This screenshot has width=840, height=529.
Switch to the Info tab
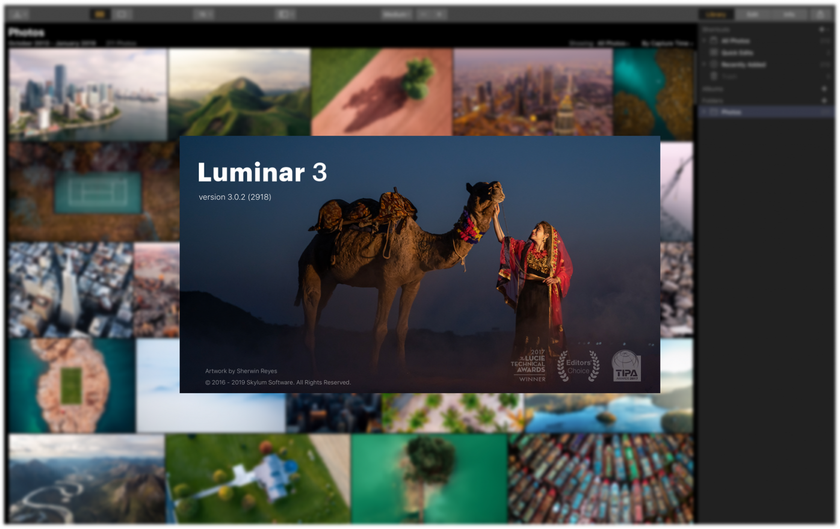tap(789, 14)
